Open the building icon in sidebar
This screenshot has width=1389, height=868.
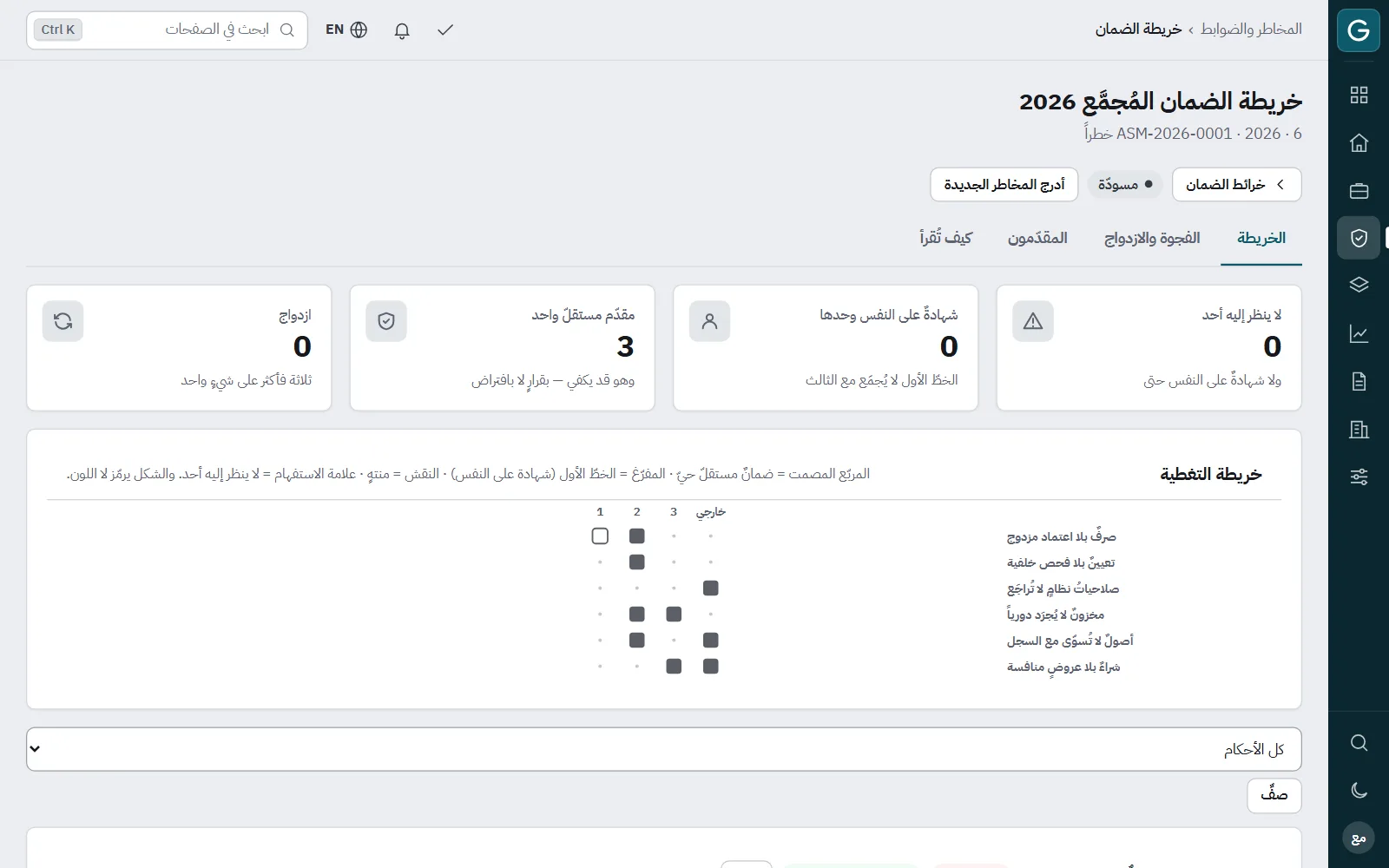click(x=1359, y=429)
